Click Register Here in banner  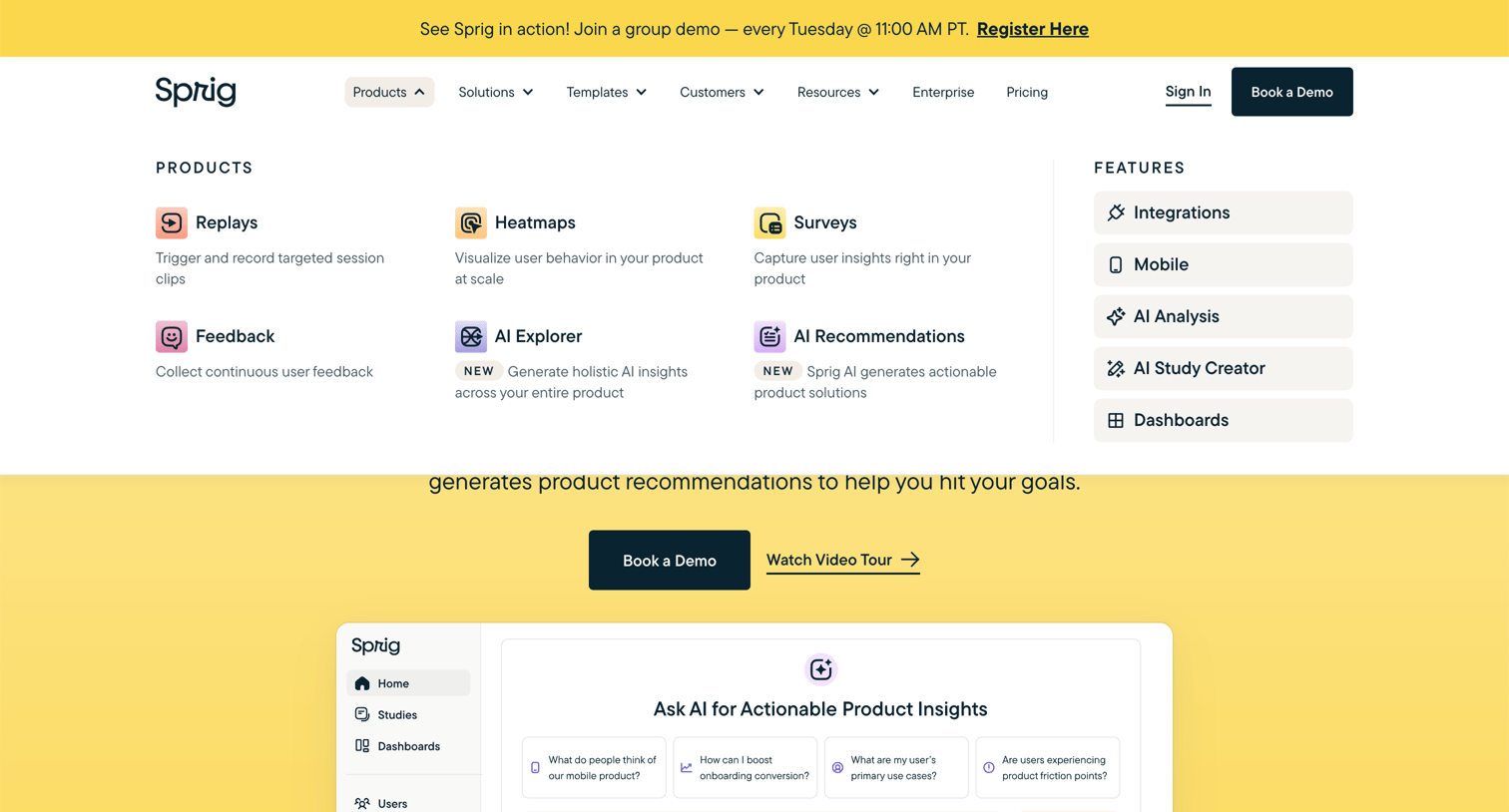coord(1032,29)
